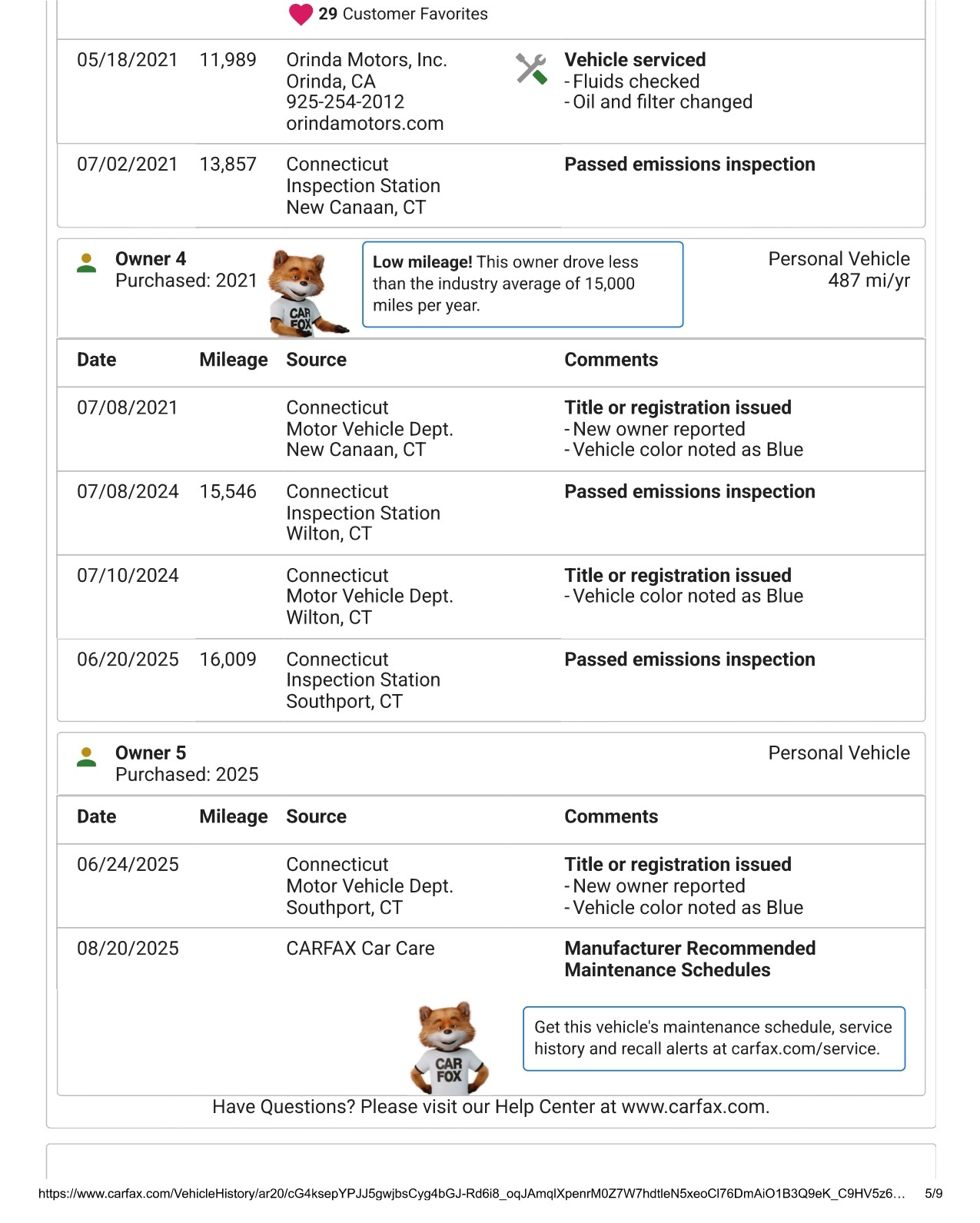Viewport: 980px width, 1223px height.
Task: Click the Owner 4 heading
Action: coord(151,259)
